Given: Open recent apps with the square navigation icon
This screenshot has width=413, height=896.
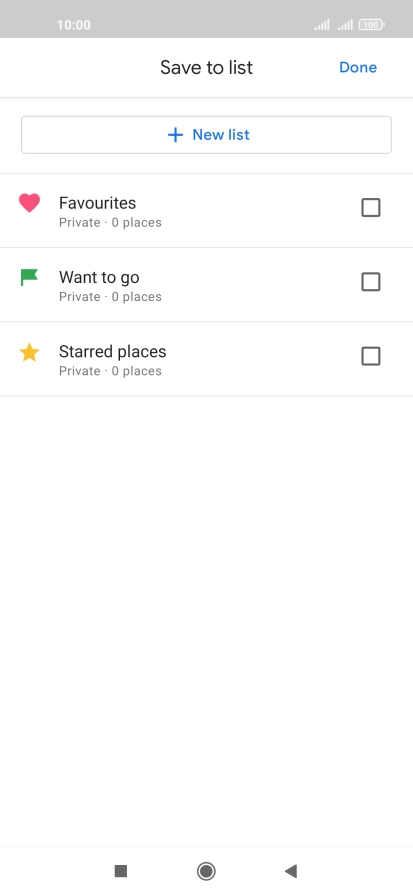Looking at the screenshot, I should coord(121,871).
